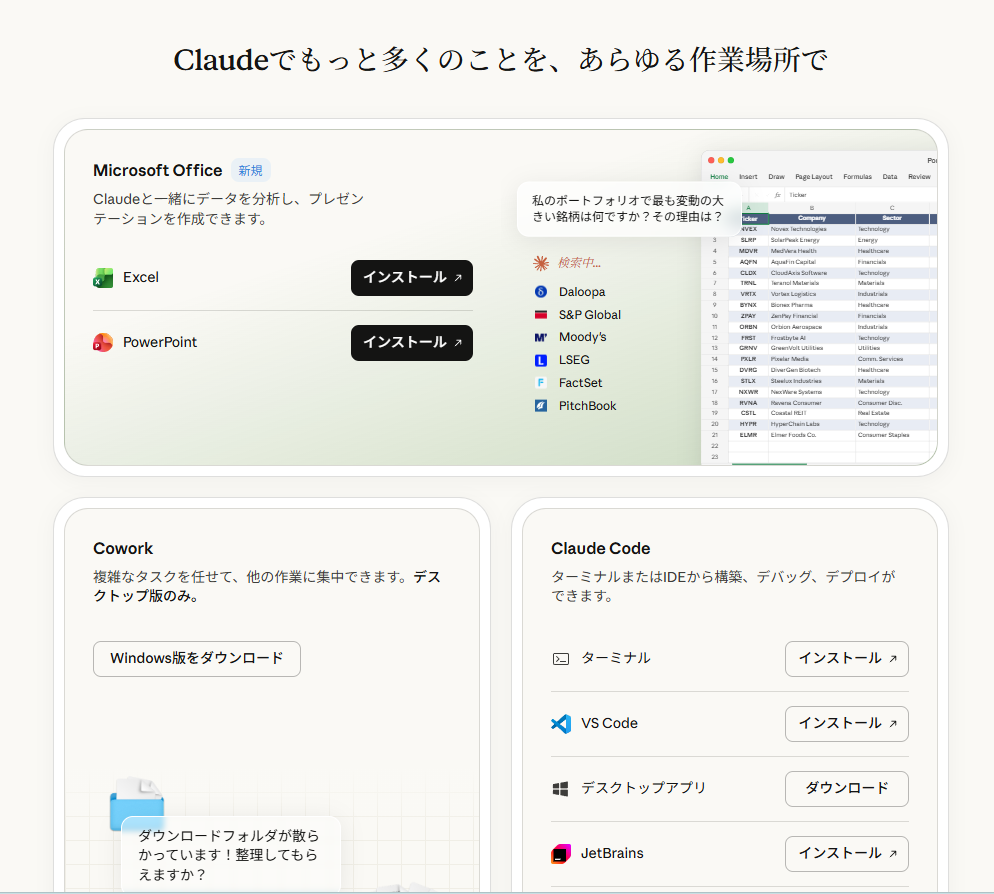Click the Excel app icon
The width and height of the screenshot is (994, 894).
103,278
